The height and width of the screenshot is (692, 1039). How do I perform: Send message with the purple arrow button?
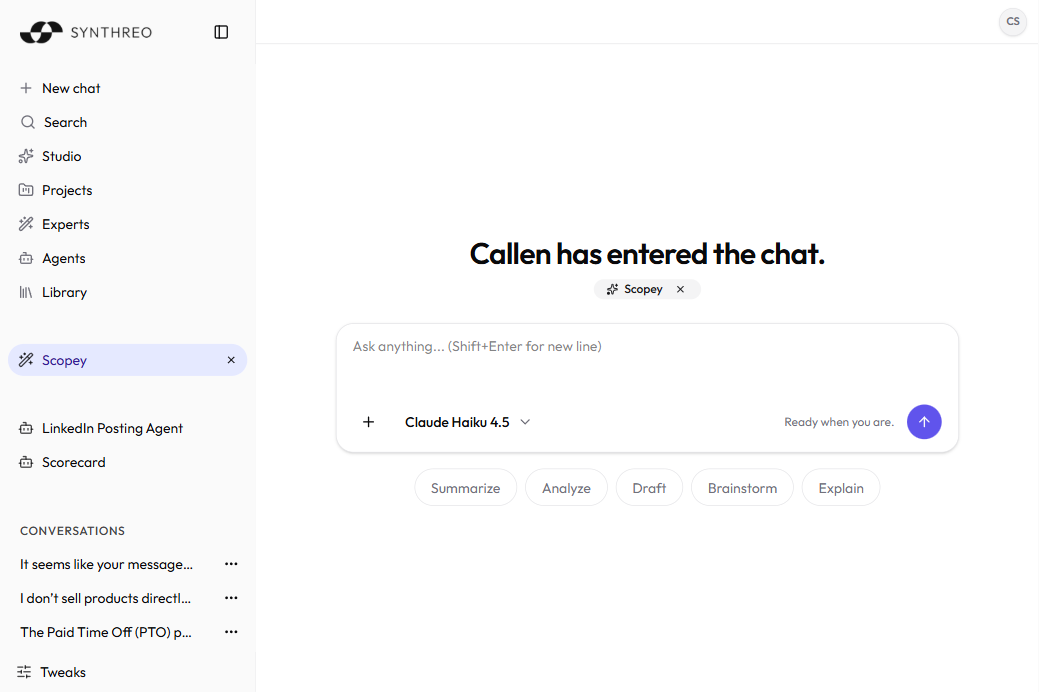pos(924,422)
